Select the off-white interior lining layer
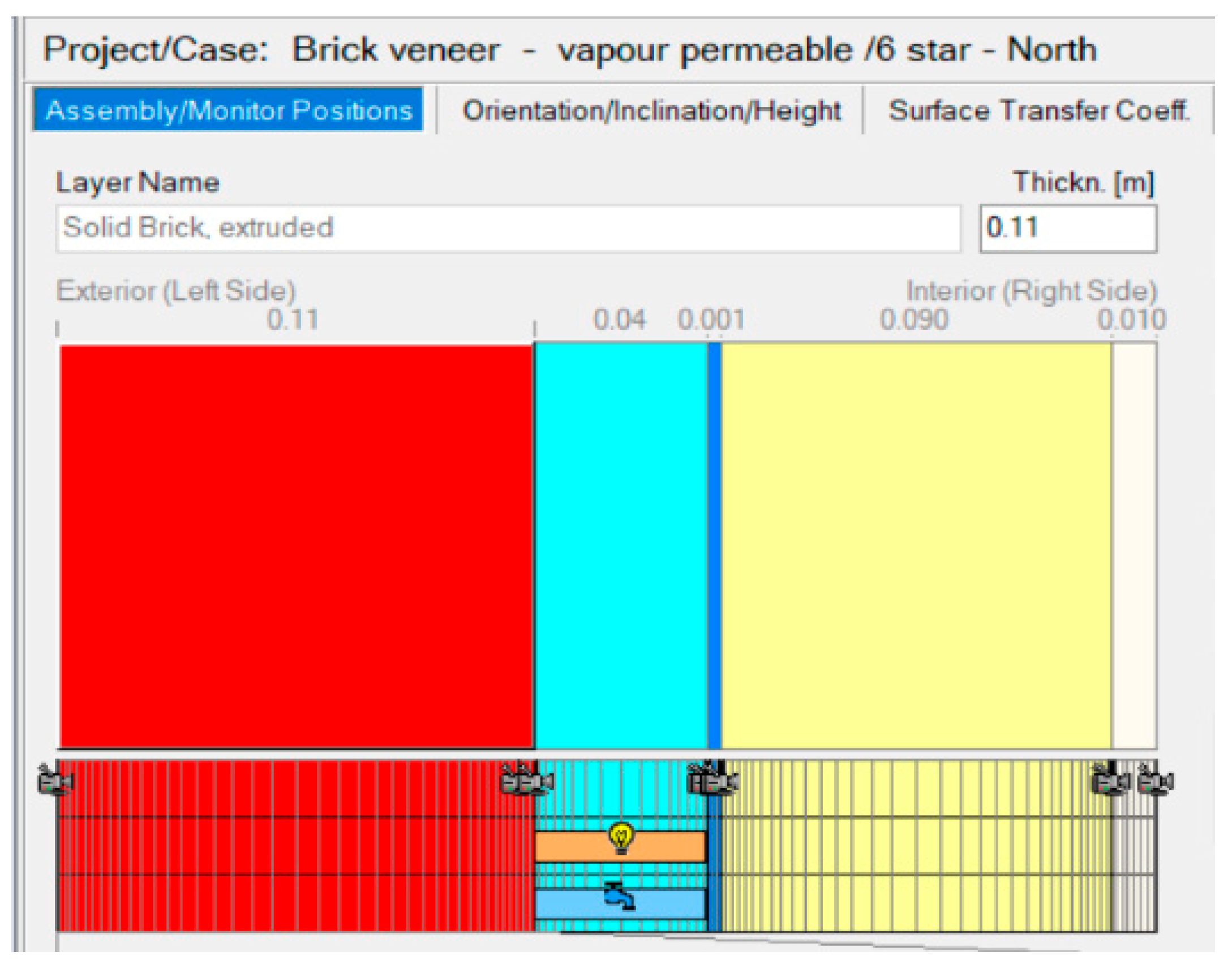 tap(1134, 546)
